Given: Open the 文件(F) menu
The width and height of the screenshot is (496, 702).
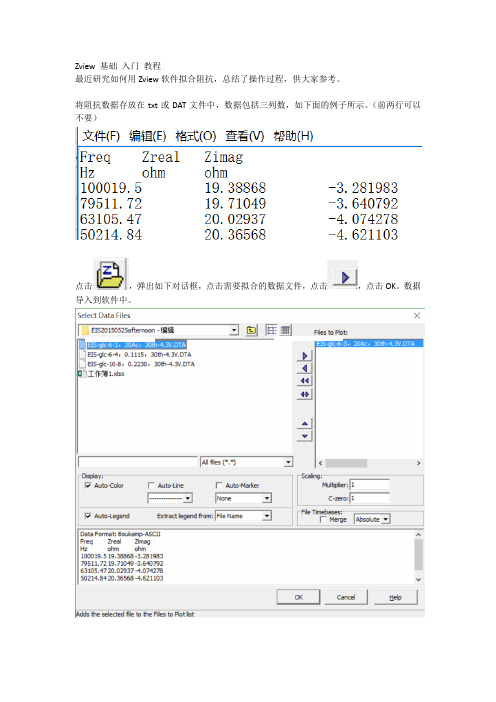Looking at the screenshot, I should [101, 136].
